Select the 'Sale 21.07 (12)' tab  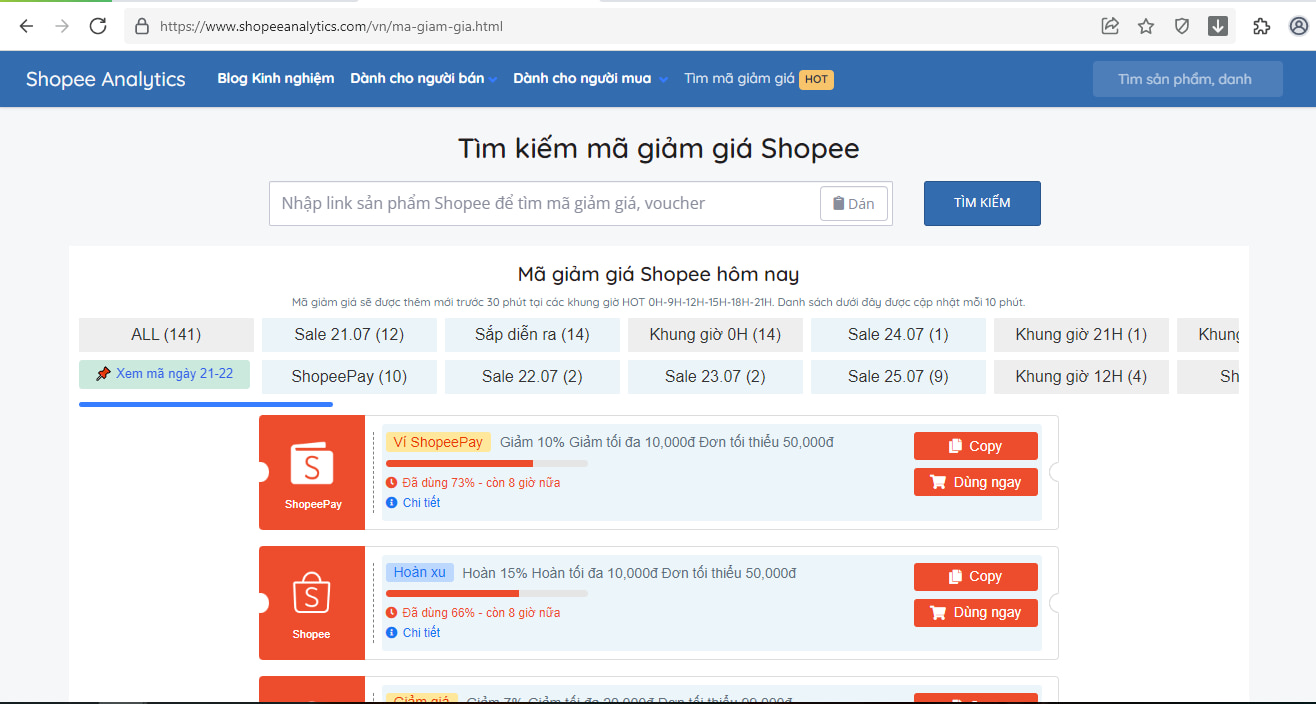coord(349,335)
